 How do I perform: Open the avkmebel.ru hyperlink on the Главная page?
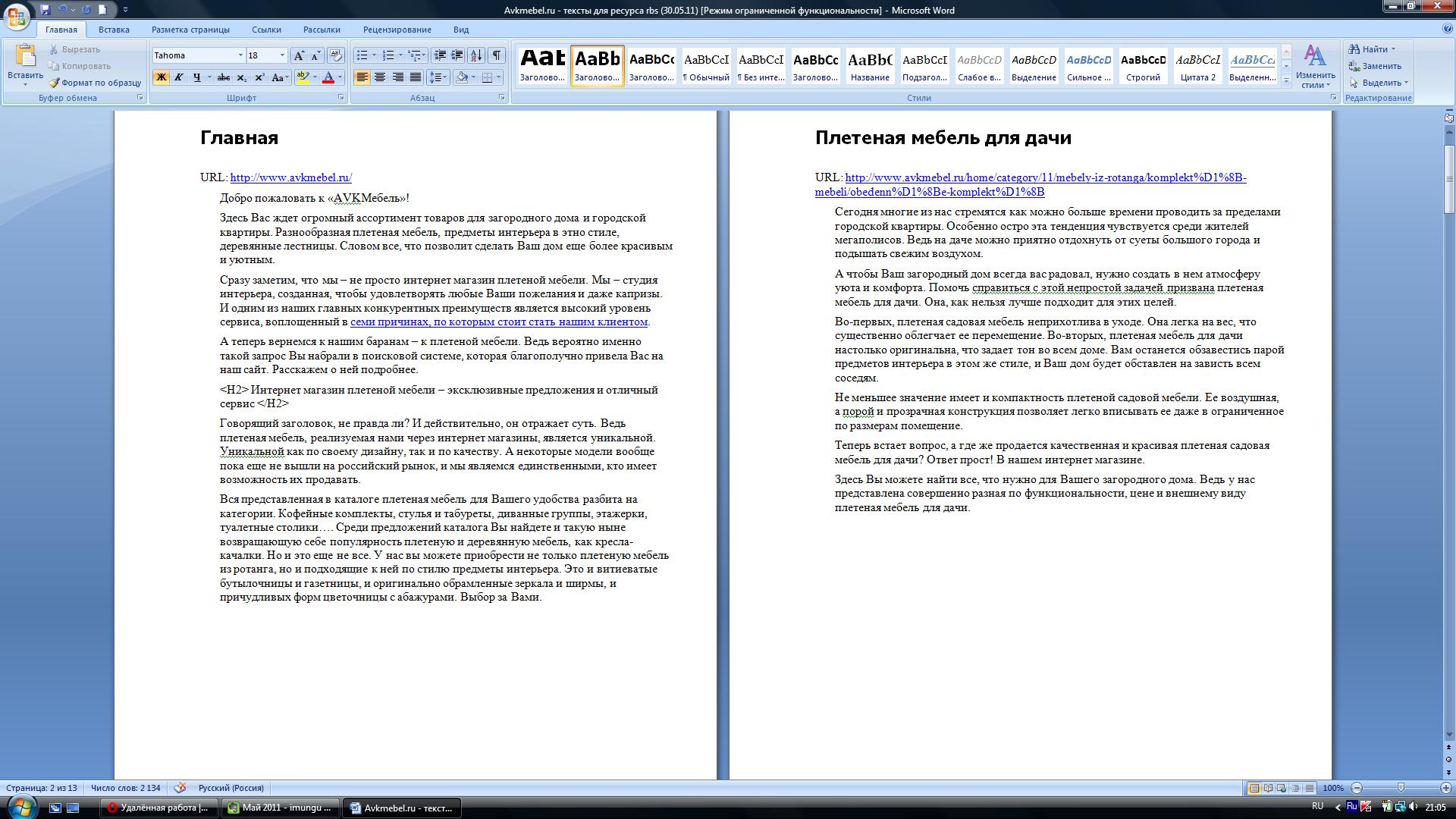pos(290,177)
